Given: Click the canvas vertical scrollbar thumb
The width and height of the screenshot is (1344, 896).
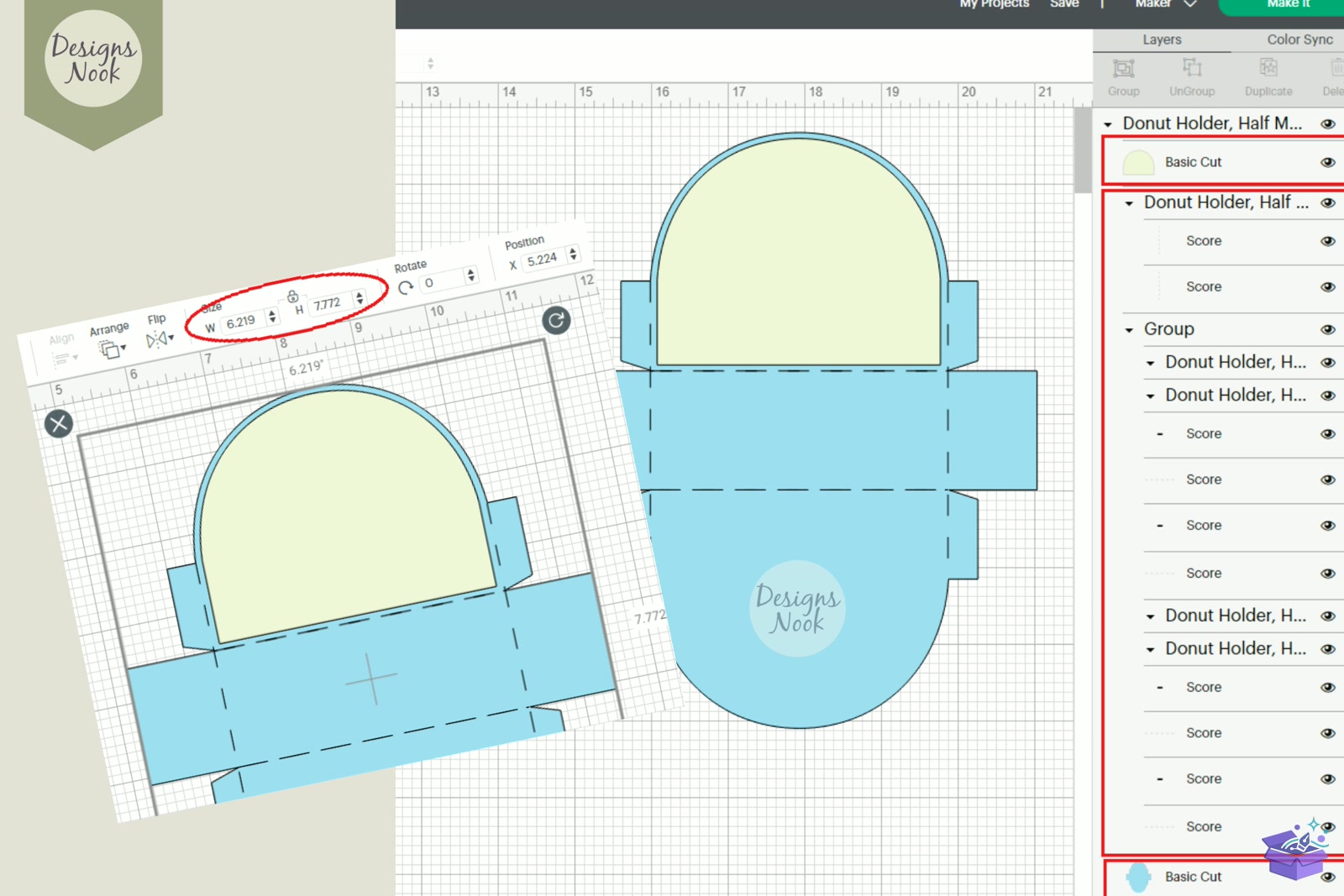Looking at the screenshot, I should tap(1083, 149).
